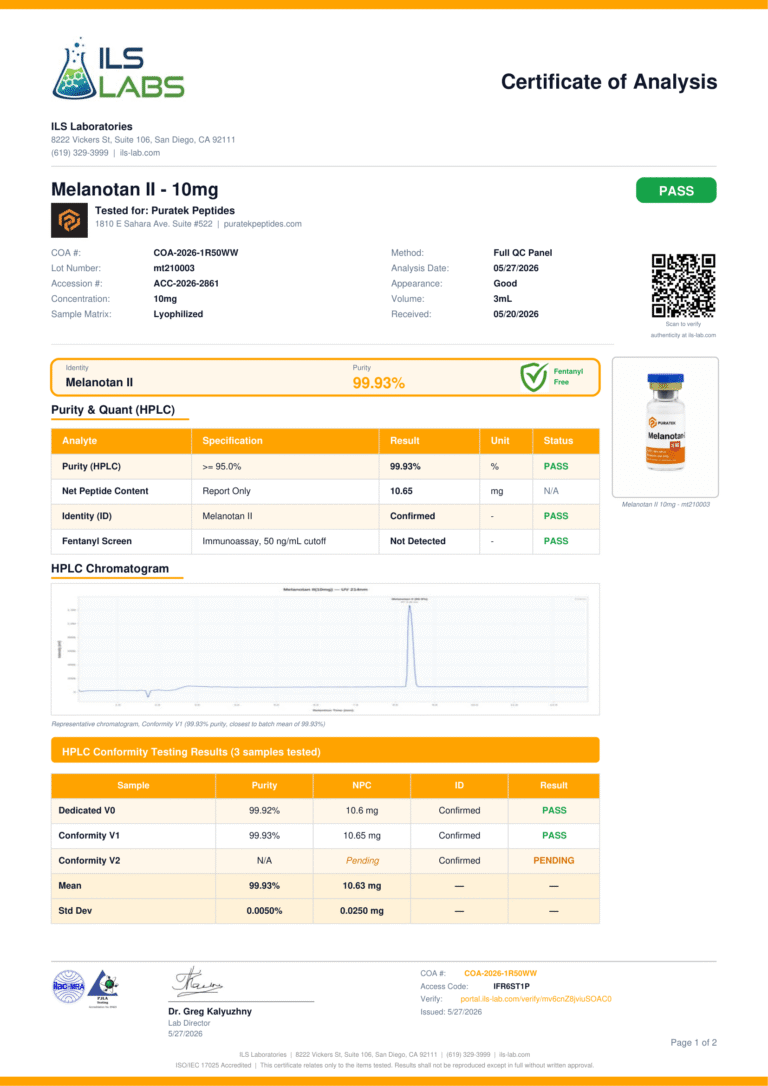The image size is (768, 1086).
Task: Click the representative chromatogram caption text
Action: (x=188, y=724)
